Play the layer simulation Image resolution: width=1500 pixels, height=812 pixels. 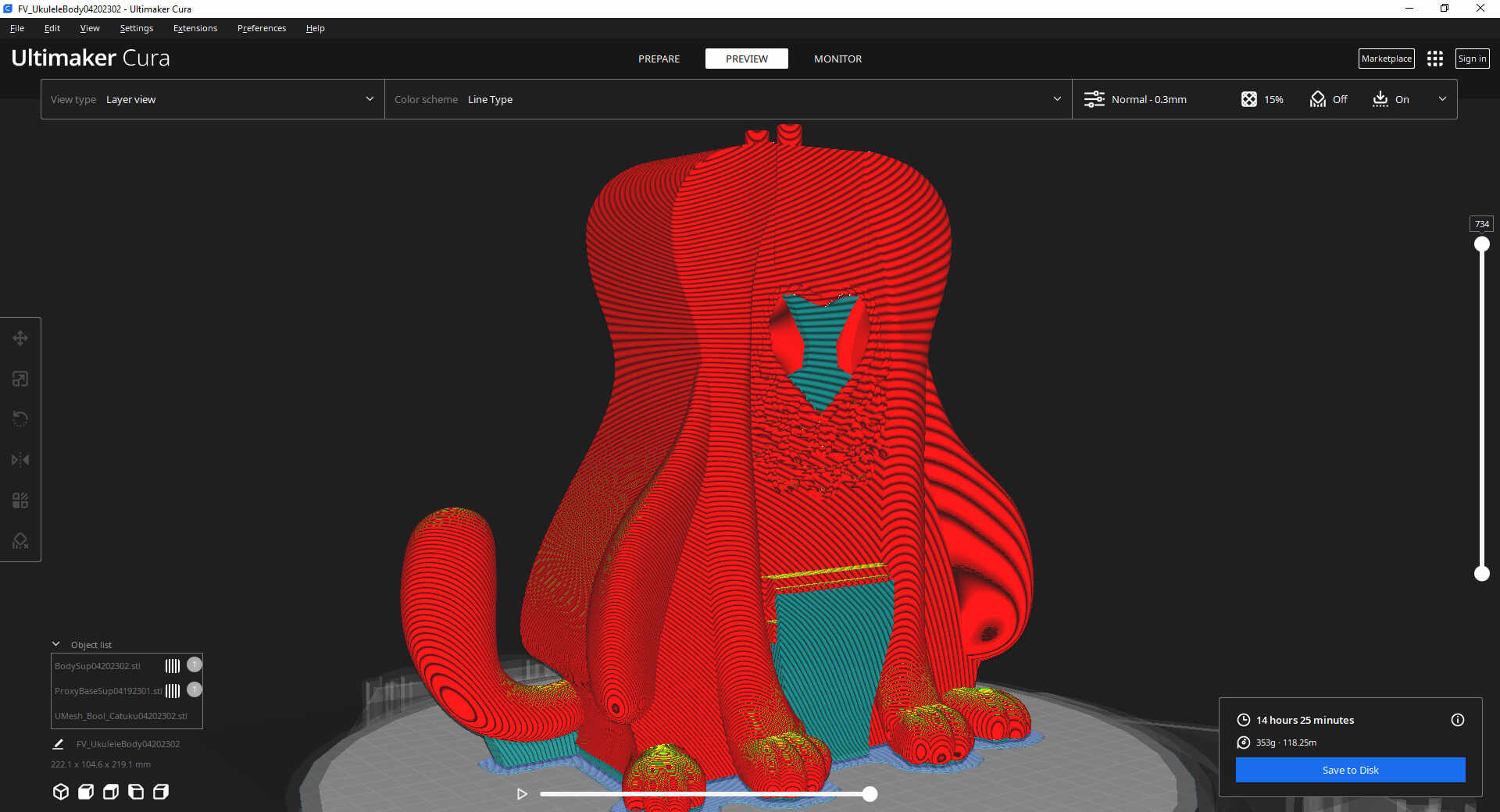(x=522, y=794)
